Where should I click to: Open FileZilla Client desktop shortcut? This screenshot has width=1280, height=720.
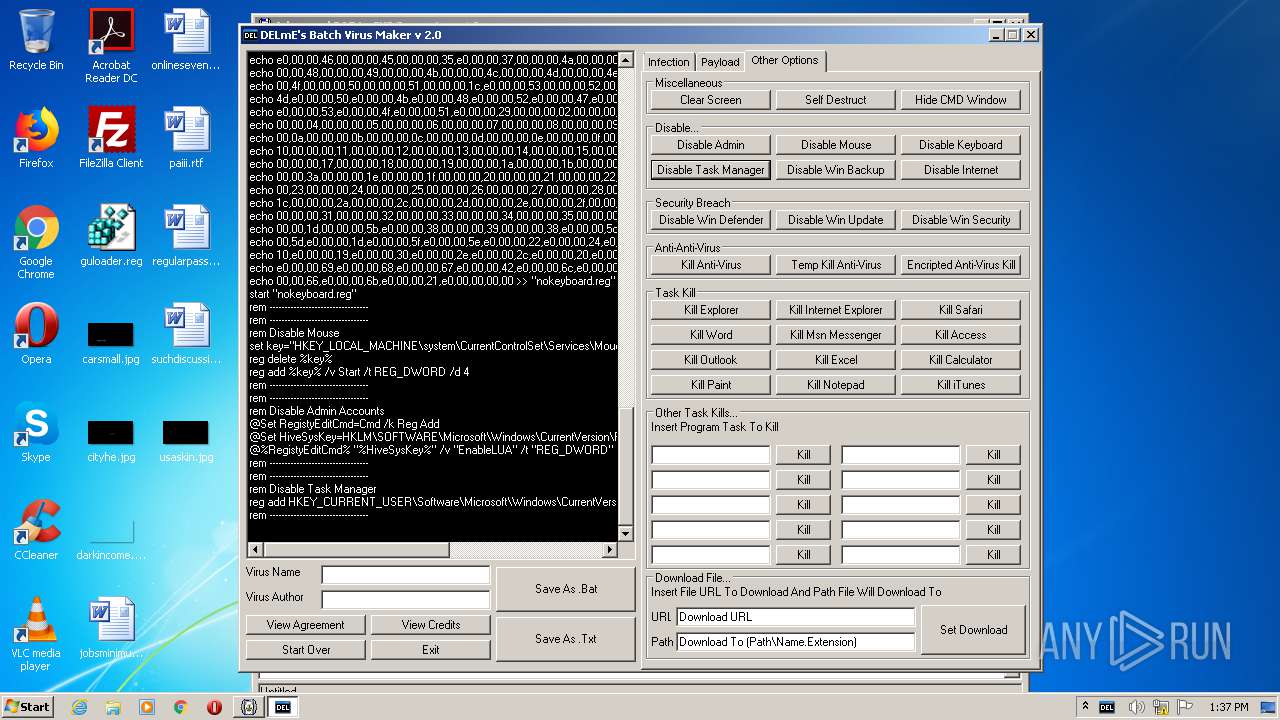[x=111, y=138]
